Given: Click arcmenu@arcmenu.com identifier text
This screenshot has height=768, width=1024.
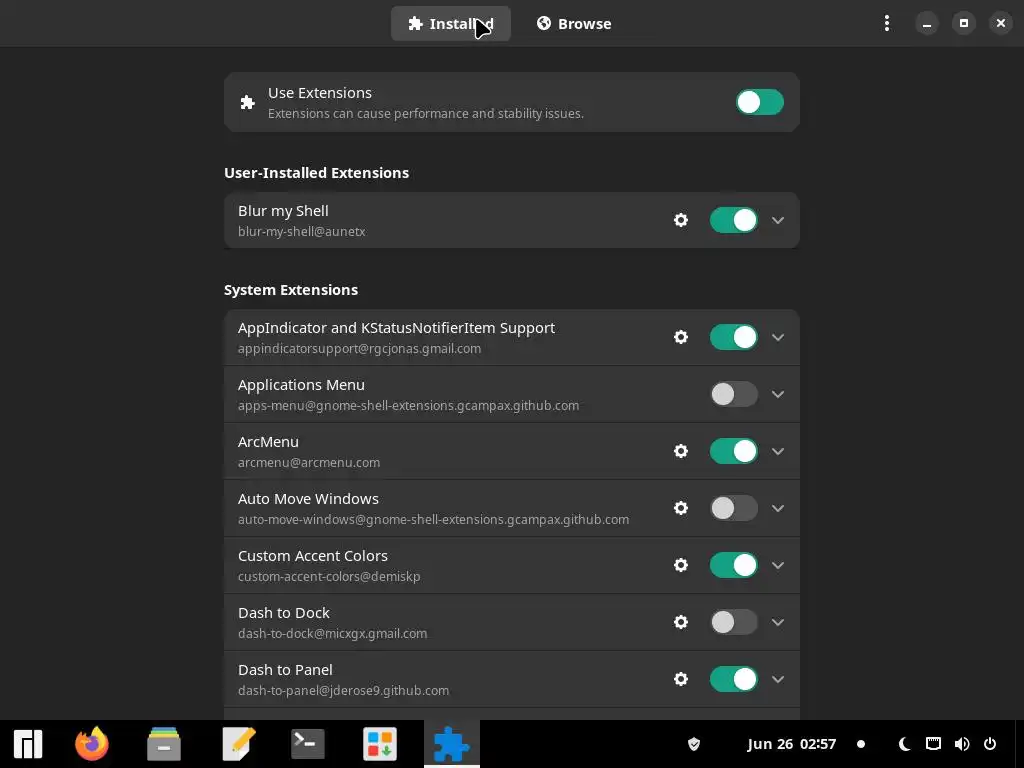Looking at the screenshot, I should (309, 462).
